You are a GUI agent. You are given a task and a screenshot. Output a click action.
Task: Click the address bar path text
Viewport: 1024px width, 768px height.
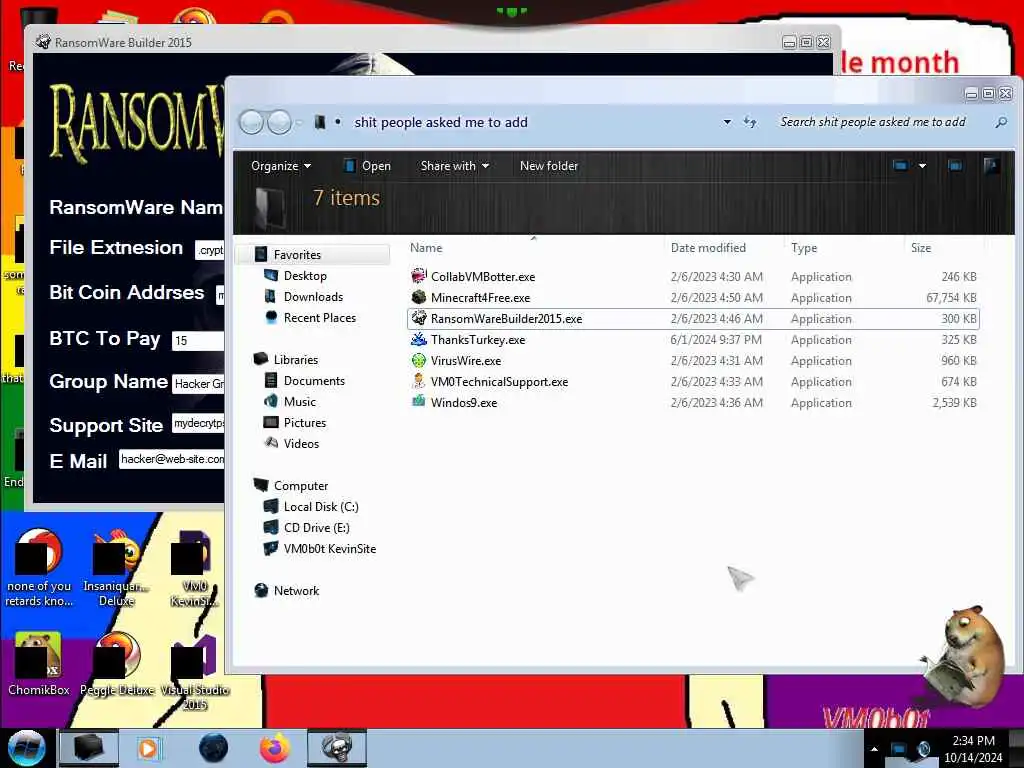click(x=441, y=122)
